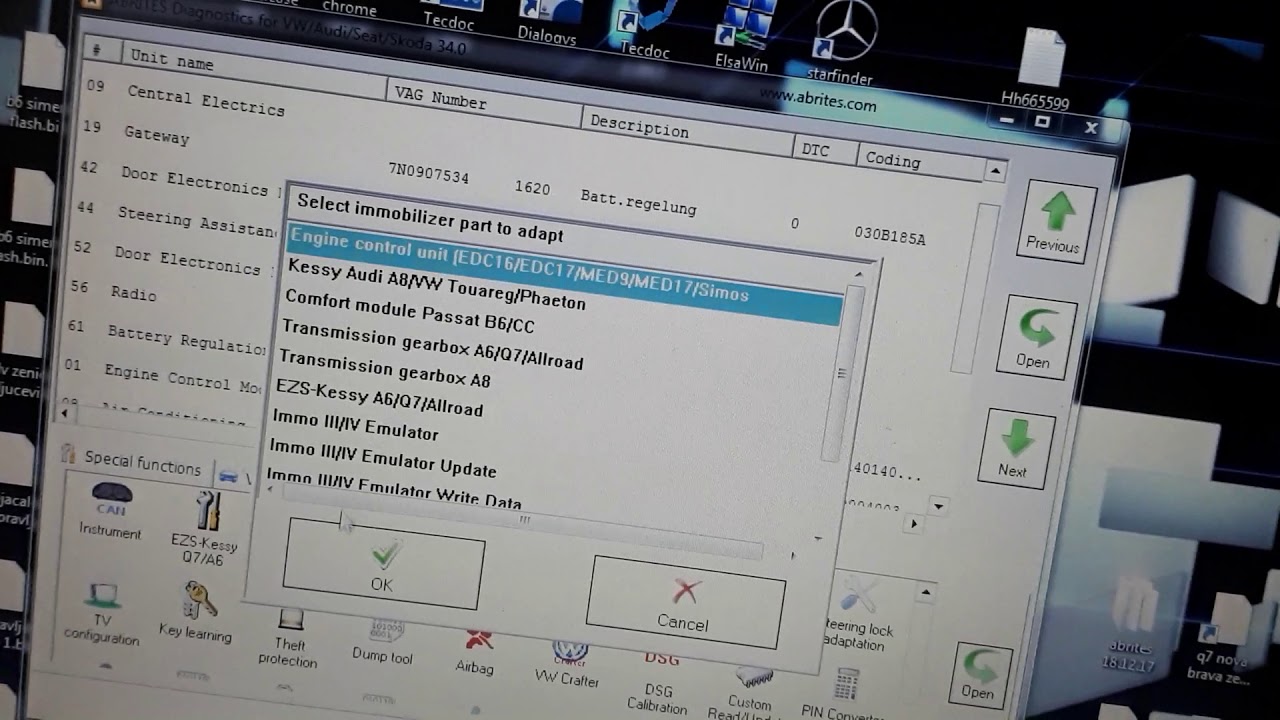Open the VW Crafter function
The height and width of the screenshot is (720, 1280).
tap(567, 664)
